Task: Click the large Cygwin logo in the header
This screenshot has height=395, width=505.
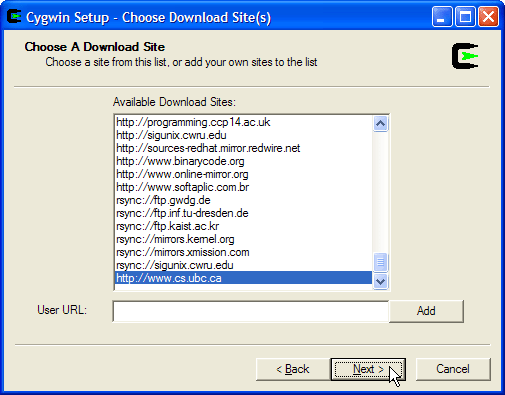Action: (x=465, y=56)
